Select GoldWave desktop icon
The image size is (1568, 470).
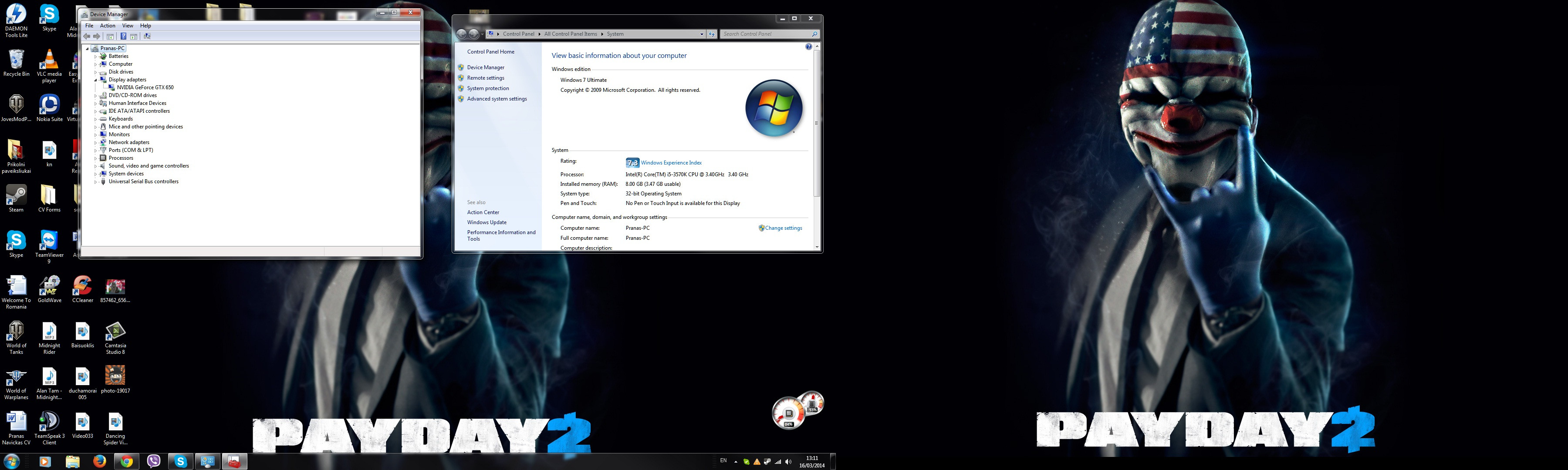[x=49, y=289]
